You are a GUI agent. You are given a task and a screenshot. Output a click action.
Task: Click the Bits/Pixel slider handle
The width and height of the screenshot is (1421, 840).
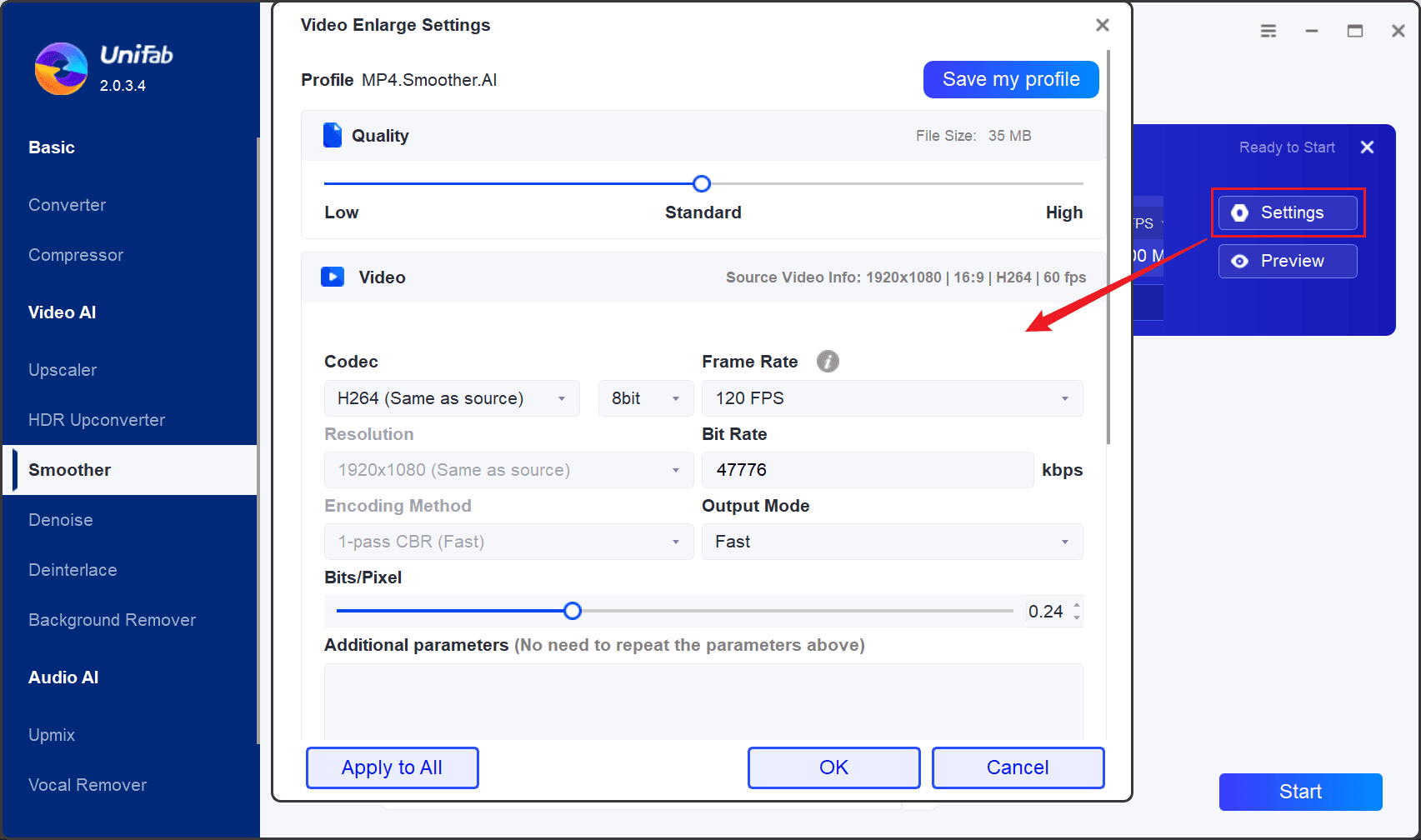[x=573, y=611]
